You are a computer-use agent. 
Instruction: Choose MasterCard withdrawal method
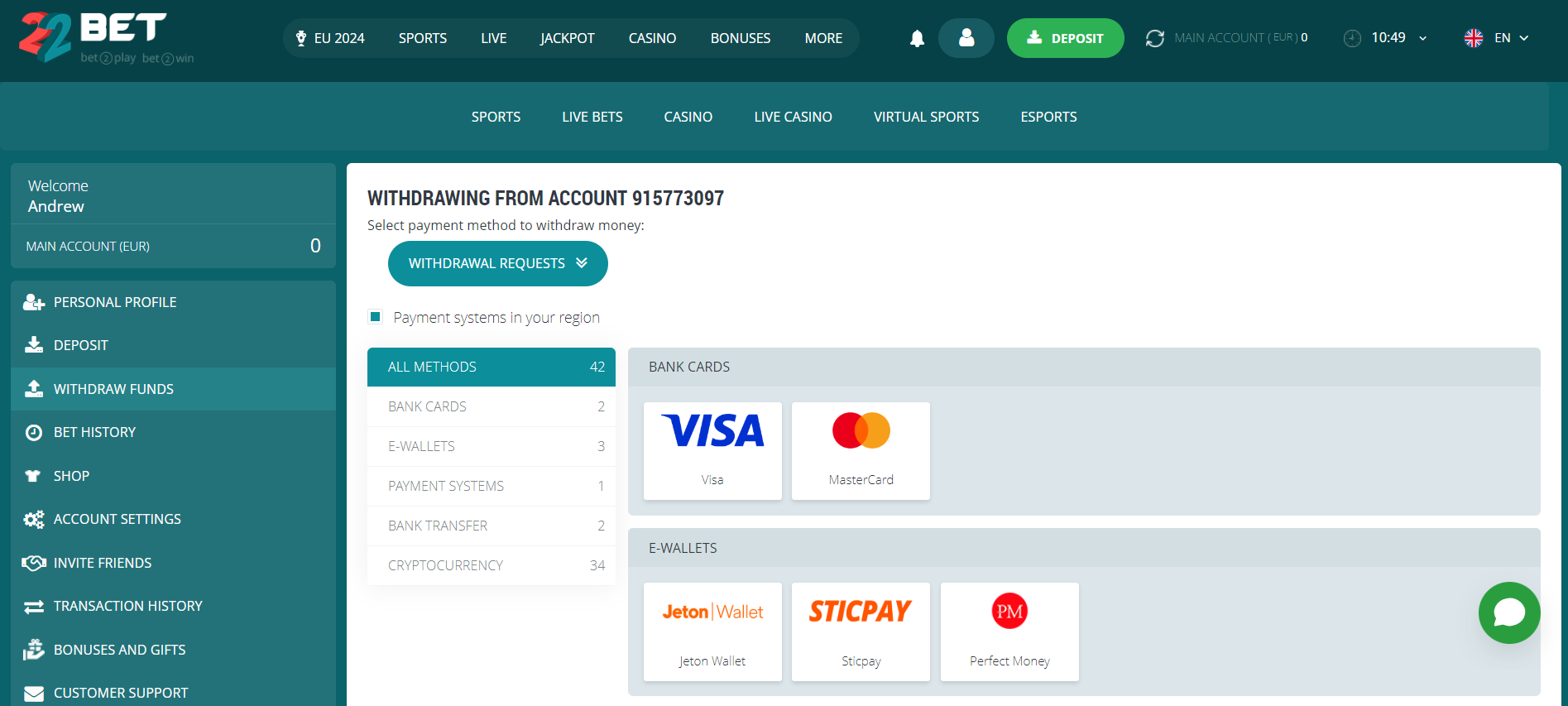coord(861,450)
